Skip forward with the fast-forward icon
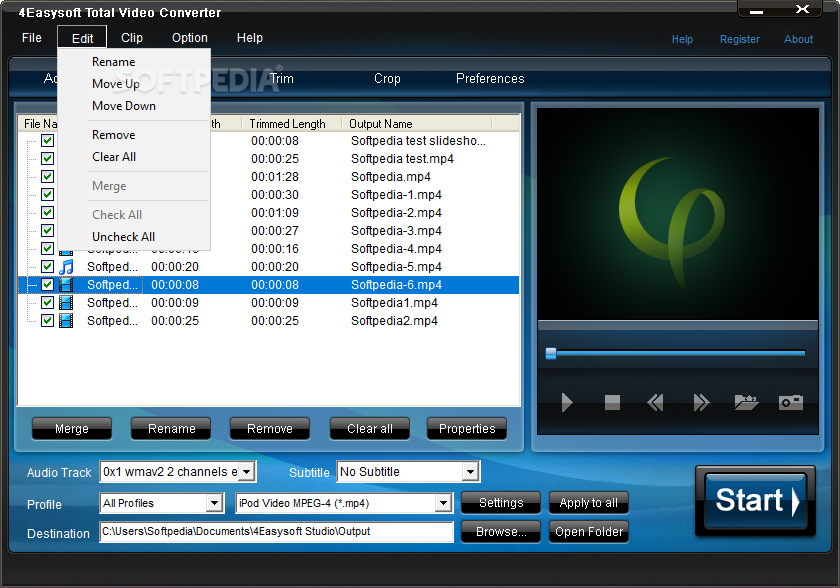 pos(701,402)
